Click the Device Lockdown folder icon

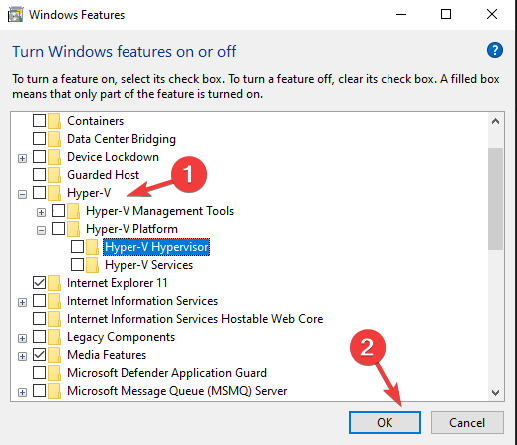(54, 157)
